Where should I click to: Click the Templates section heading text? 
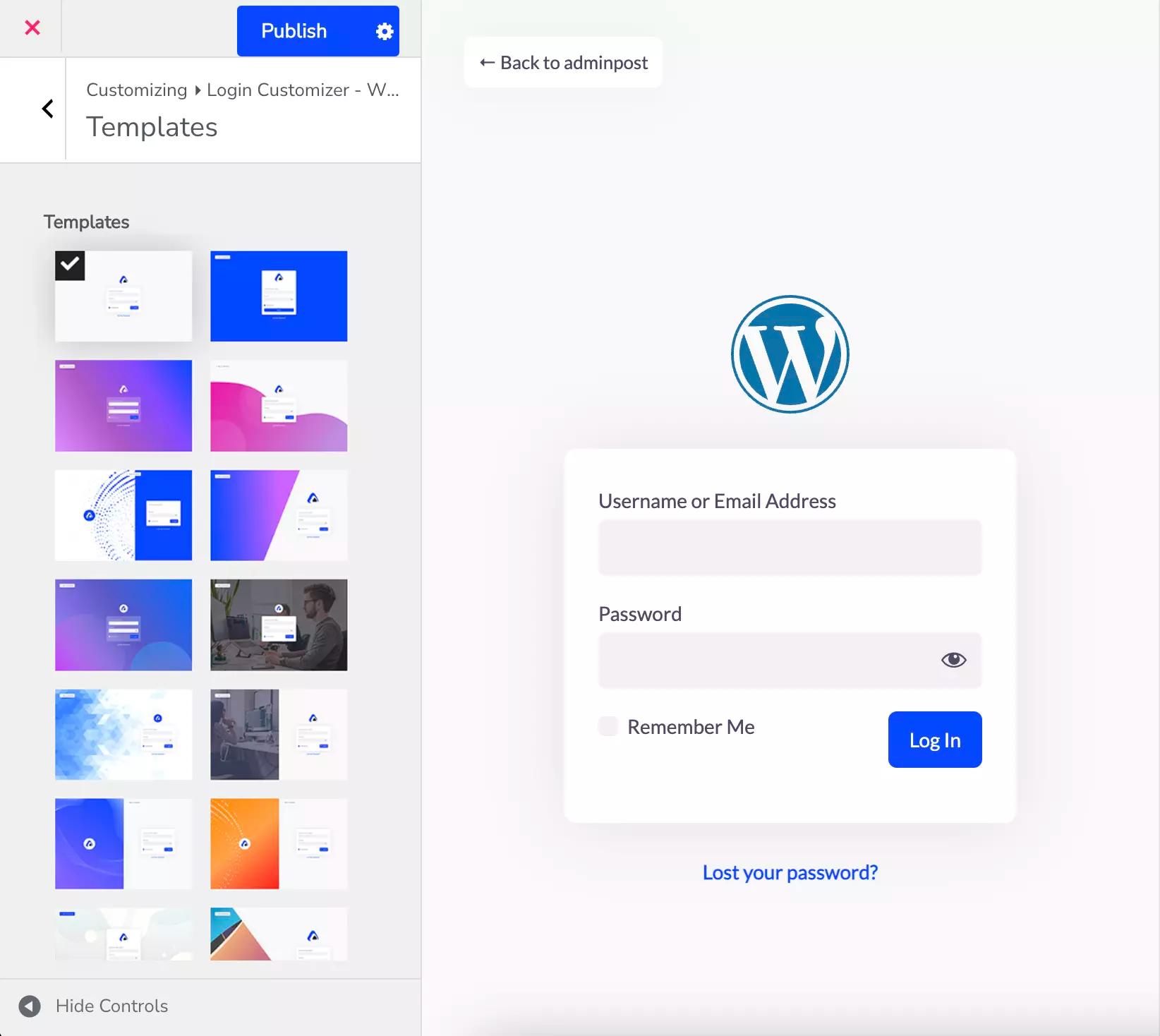pyautogui.click(x=86, y=222)
